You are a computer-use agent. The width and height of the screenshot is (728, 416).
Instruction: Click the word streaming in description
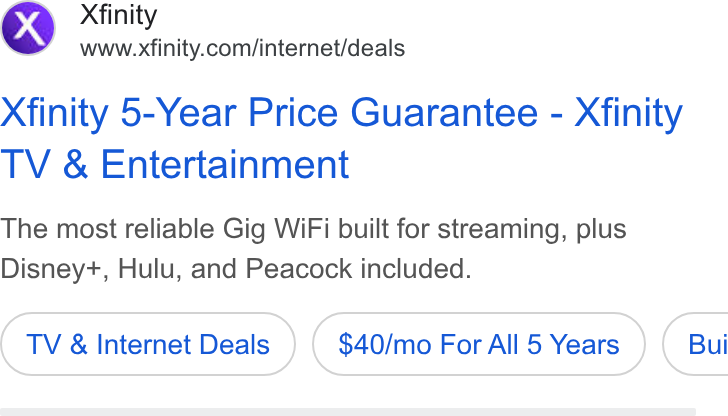(x=502, y=230)
